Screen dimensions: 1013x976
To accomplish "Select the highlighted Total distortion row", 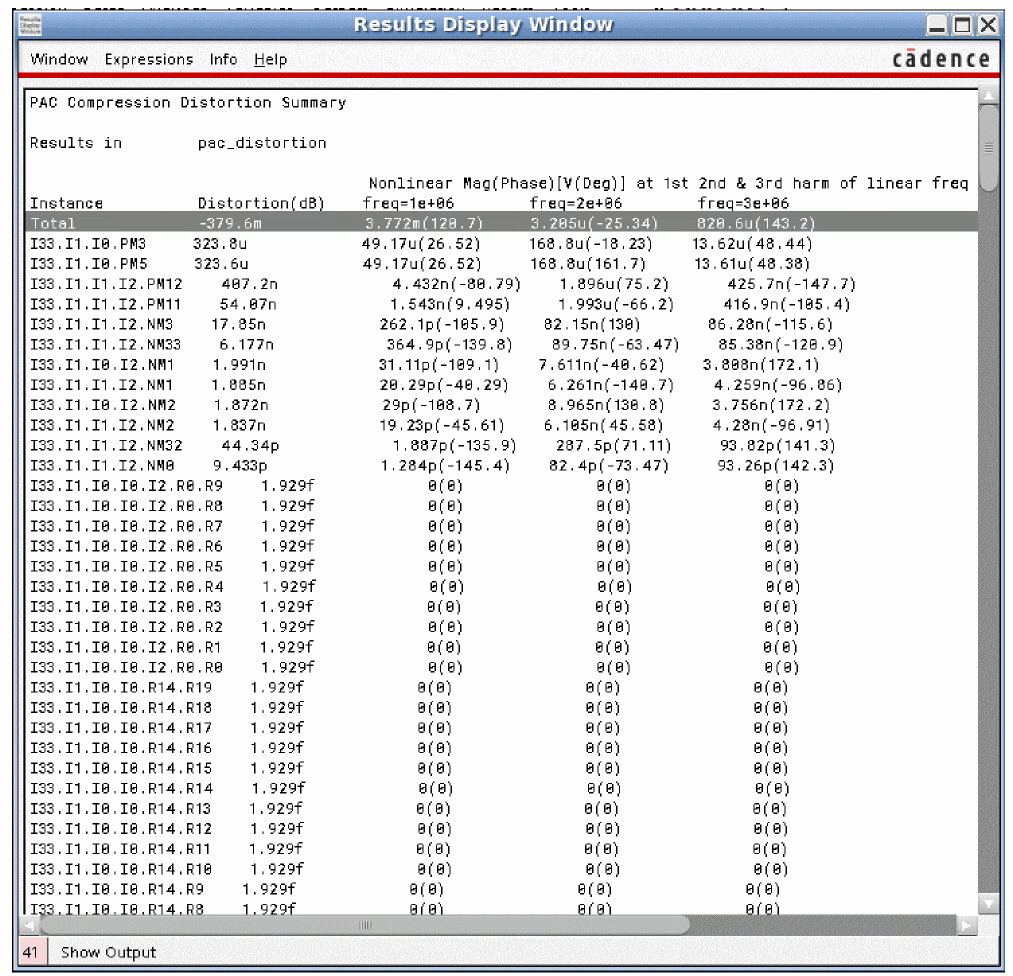I will [x=500, y=223].
